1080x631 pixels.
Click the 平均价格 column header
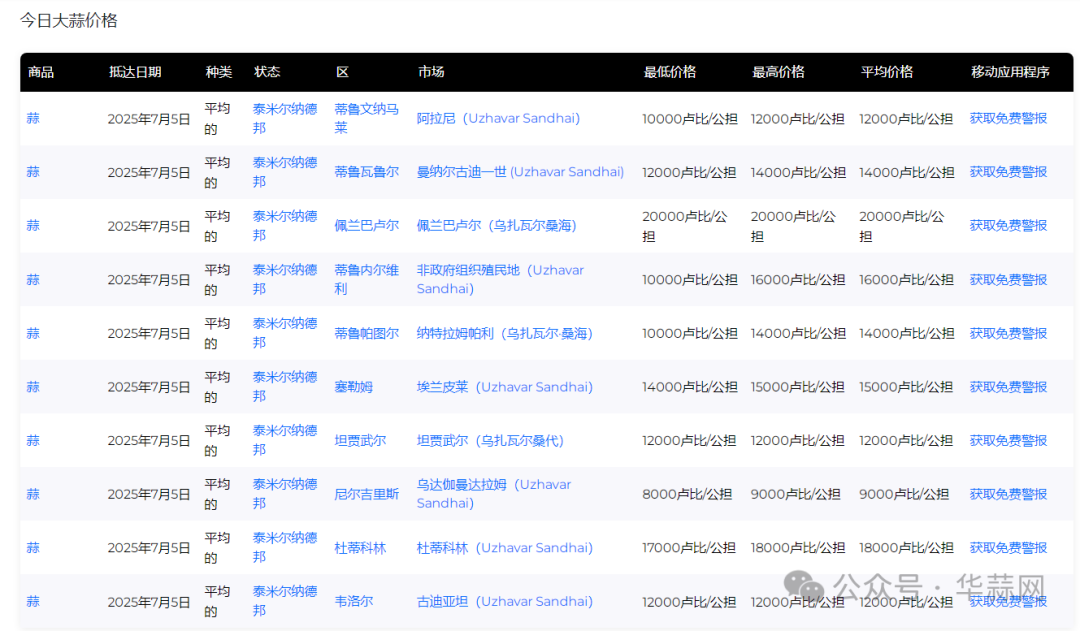pos(886,72)
